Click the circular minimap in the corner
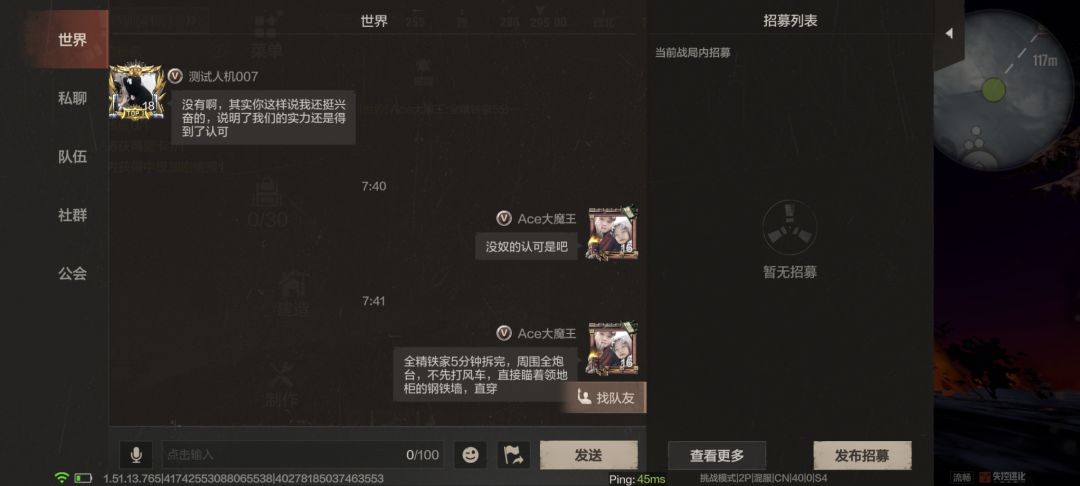This screenshot has width=1080, height=486. coord(1003,91)
